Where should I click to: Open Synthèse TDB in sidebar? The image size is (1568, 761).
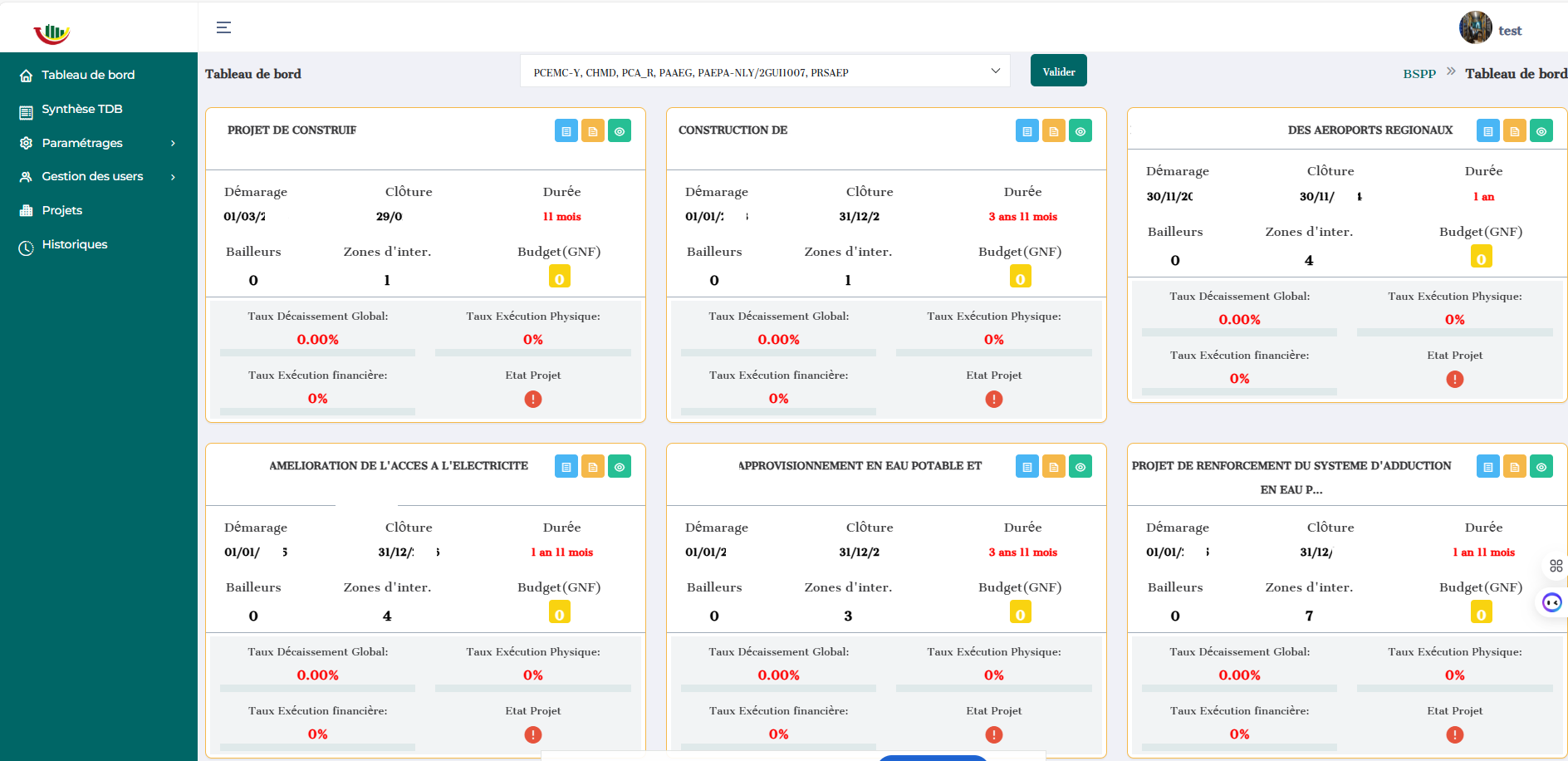tap(81, 109)
